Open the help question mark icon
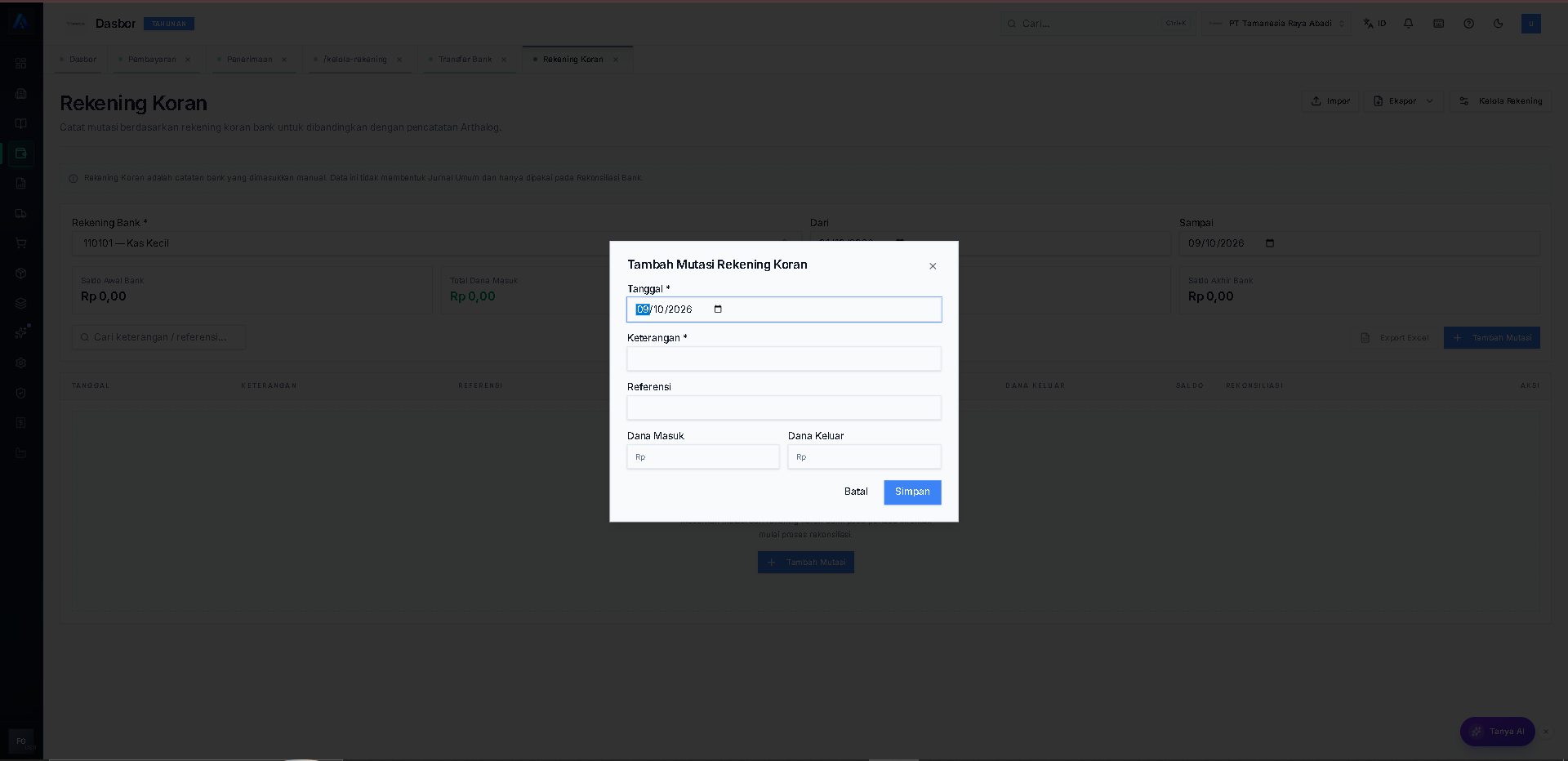Image resolution: width=1568 pixels, height=761 pixels. click(x=1469, y=24)
